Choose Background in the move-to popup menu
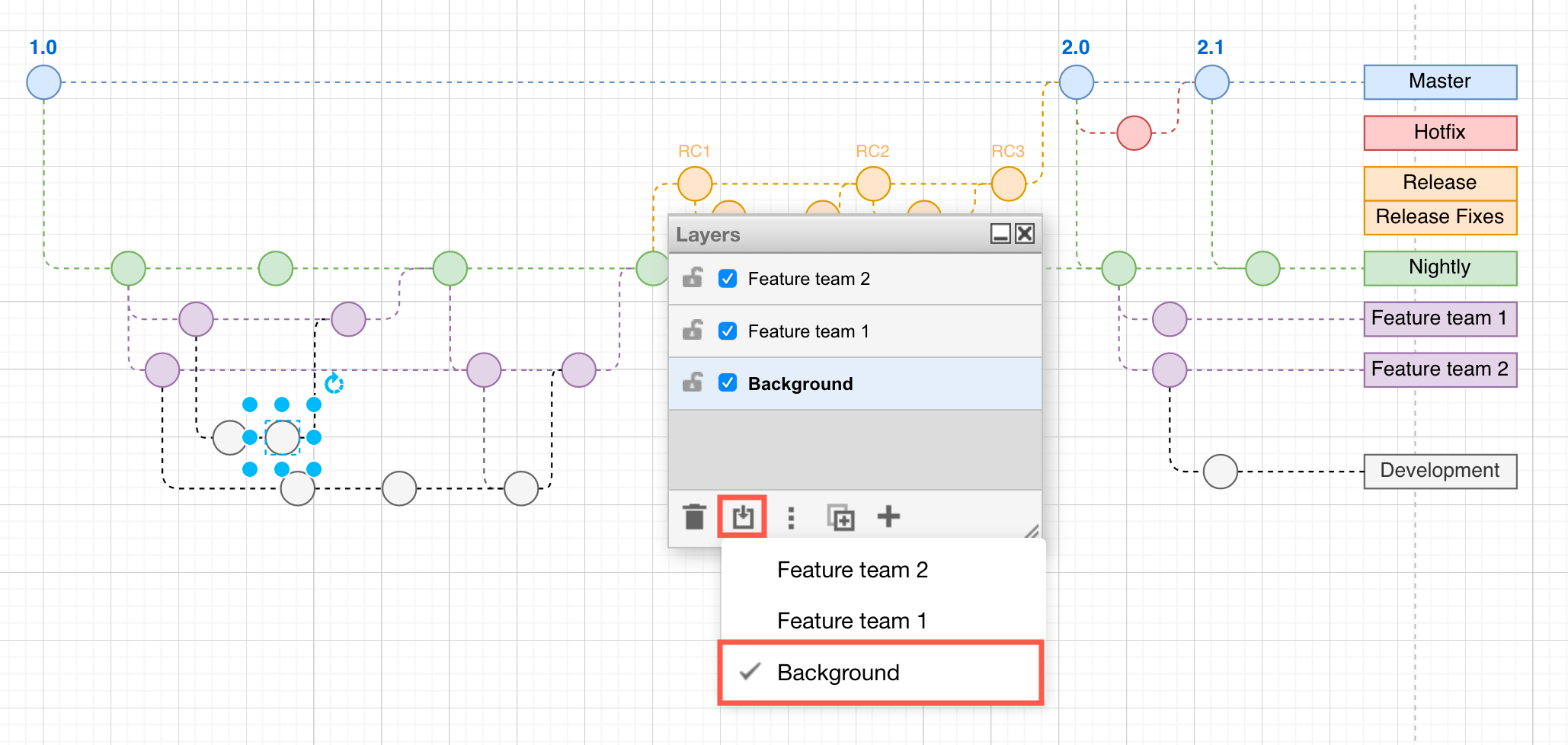The image size is (1568, 745). 838,673
